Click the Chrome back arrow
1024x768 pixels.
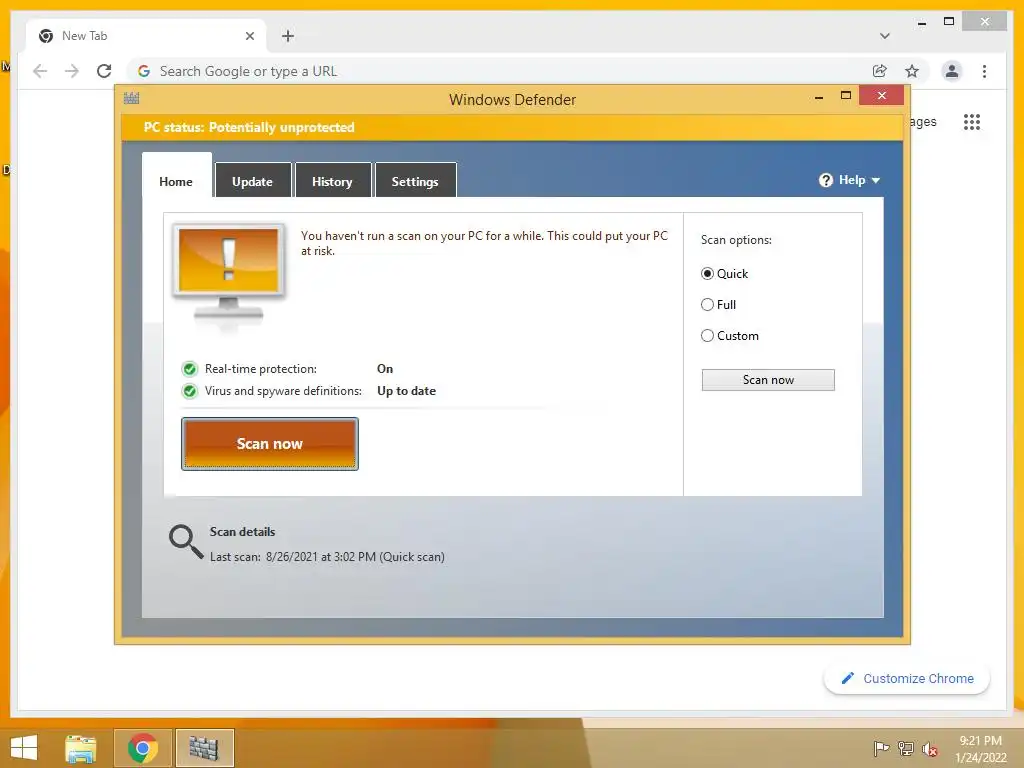click(40, 71)
